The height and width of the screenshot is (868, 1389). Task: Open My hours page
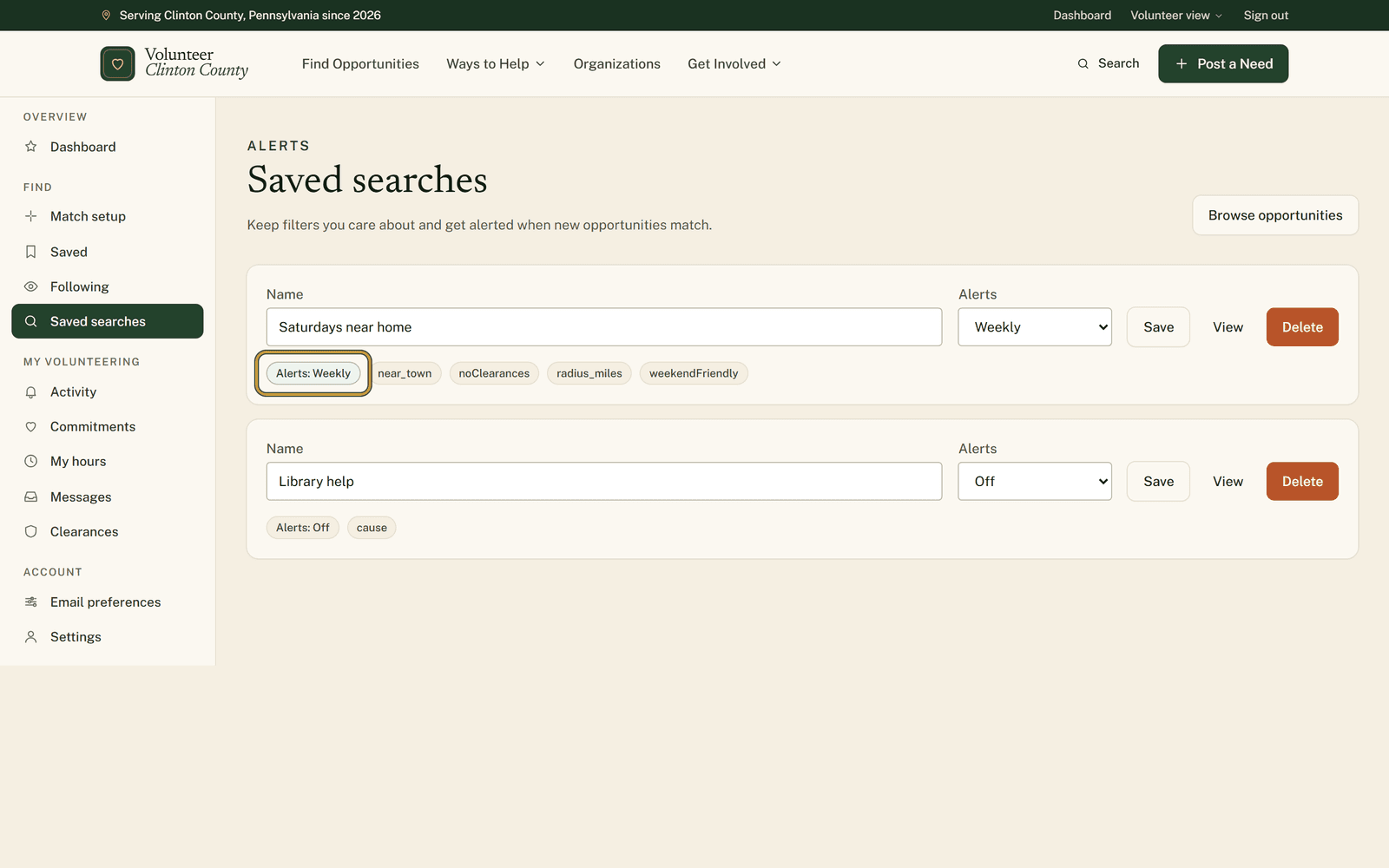click(x=108, y=462)
